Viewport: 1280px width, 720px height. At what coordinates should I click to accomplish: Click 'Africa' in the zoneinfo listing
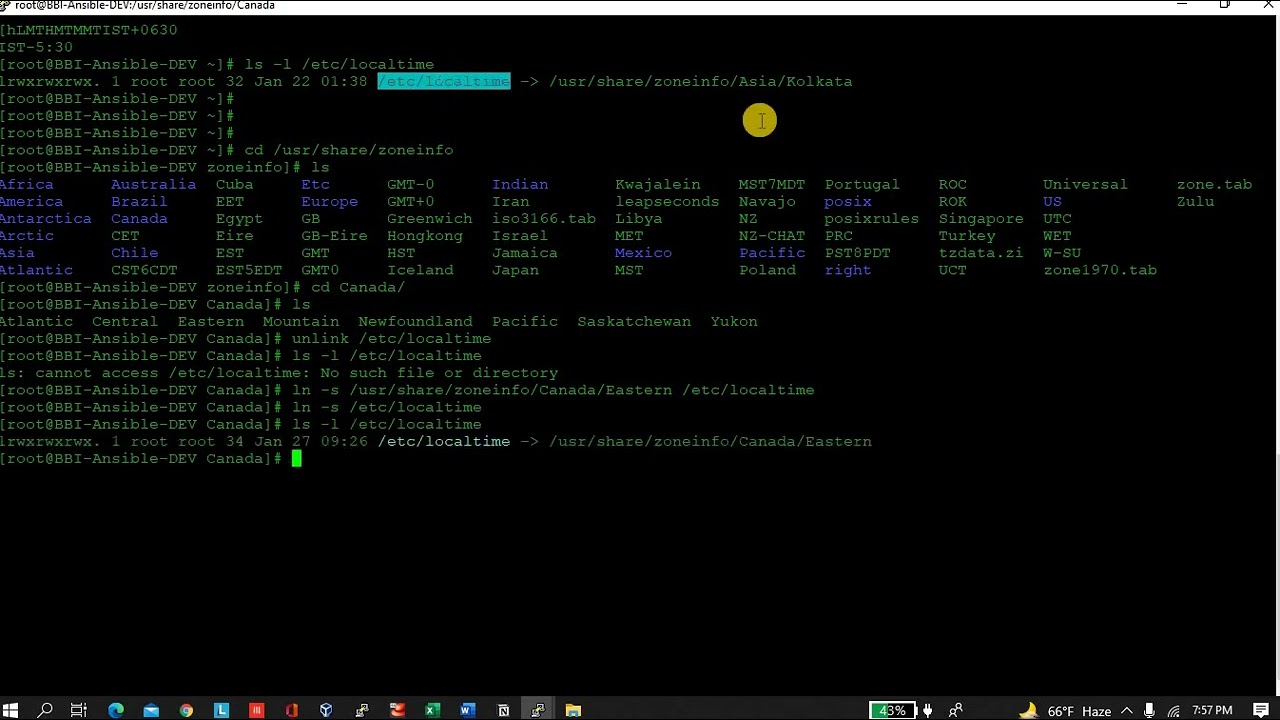(x=27, y=184)
